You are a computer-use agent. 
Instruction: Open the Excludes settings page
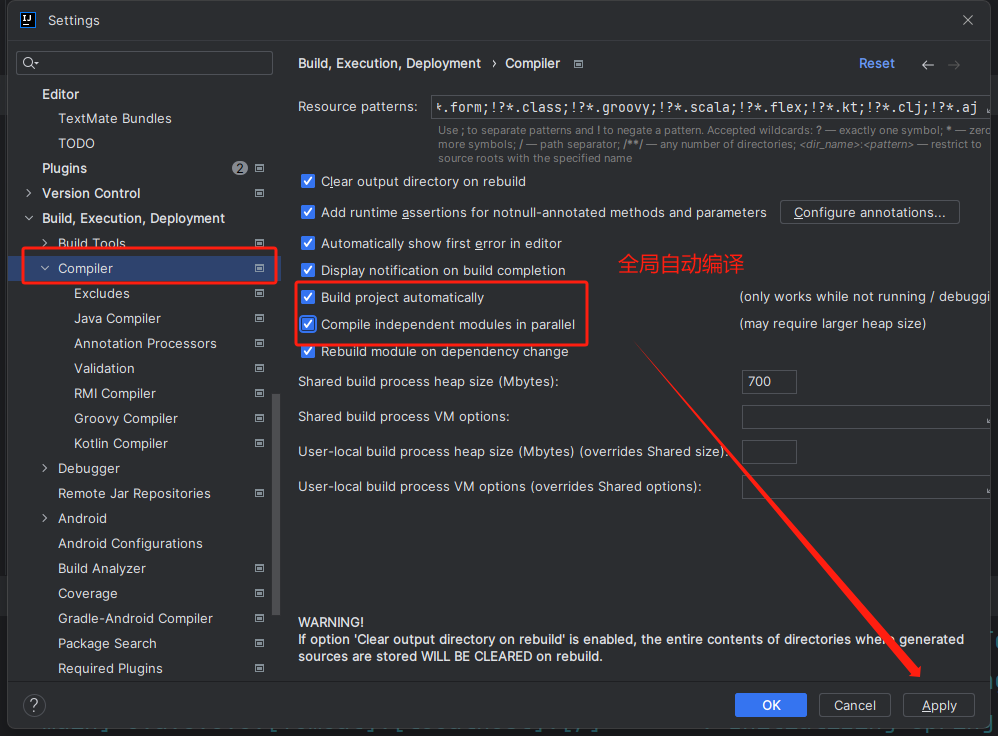coord(102,294)
